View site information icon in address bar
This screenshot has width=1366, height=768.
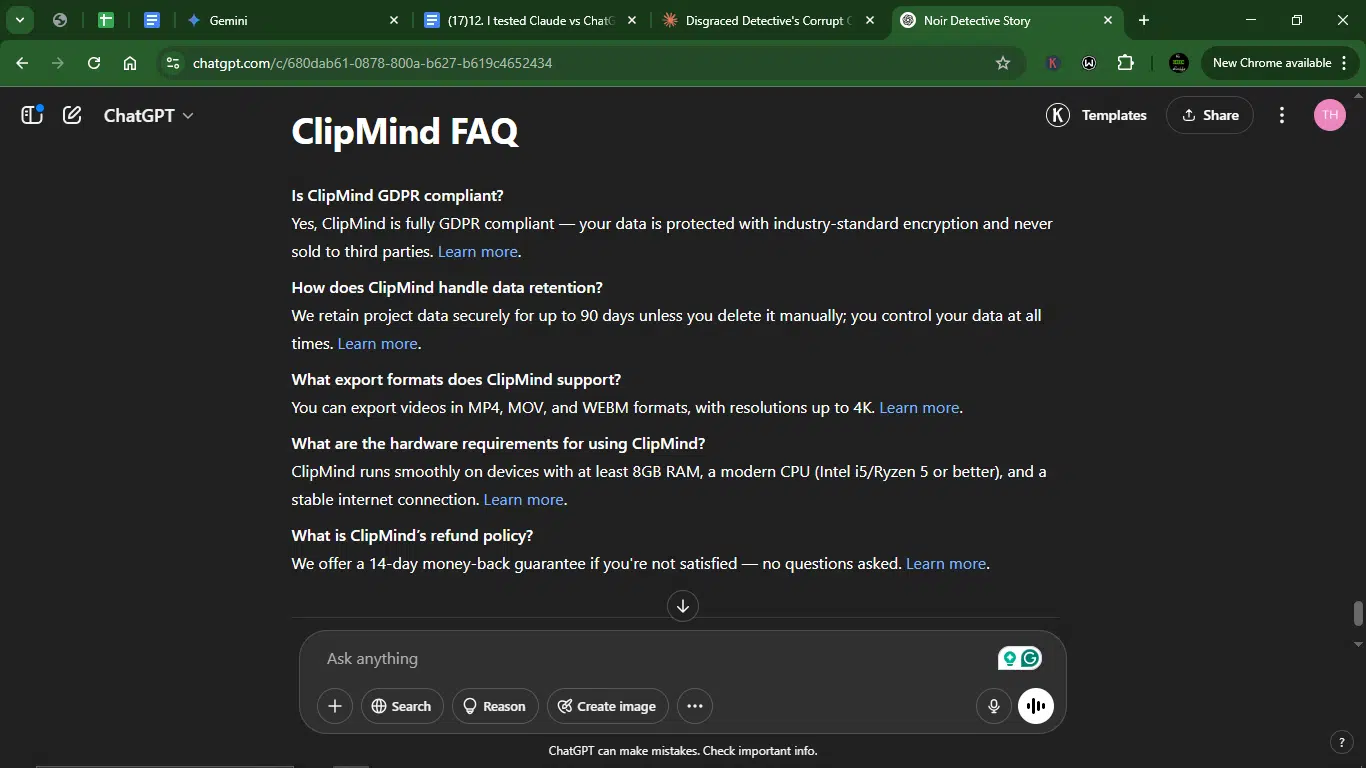173,63
